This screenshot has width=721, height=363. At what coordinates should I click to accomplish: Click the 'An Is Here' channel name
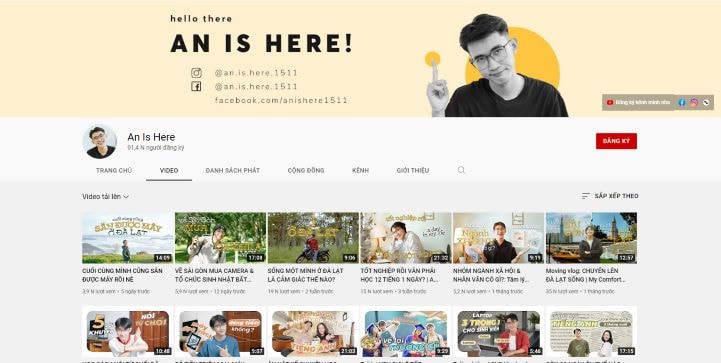(x=151, y=137)
